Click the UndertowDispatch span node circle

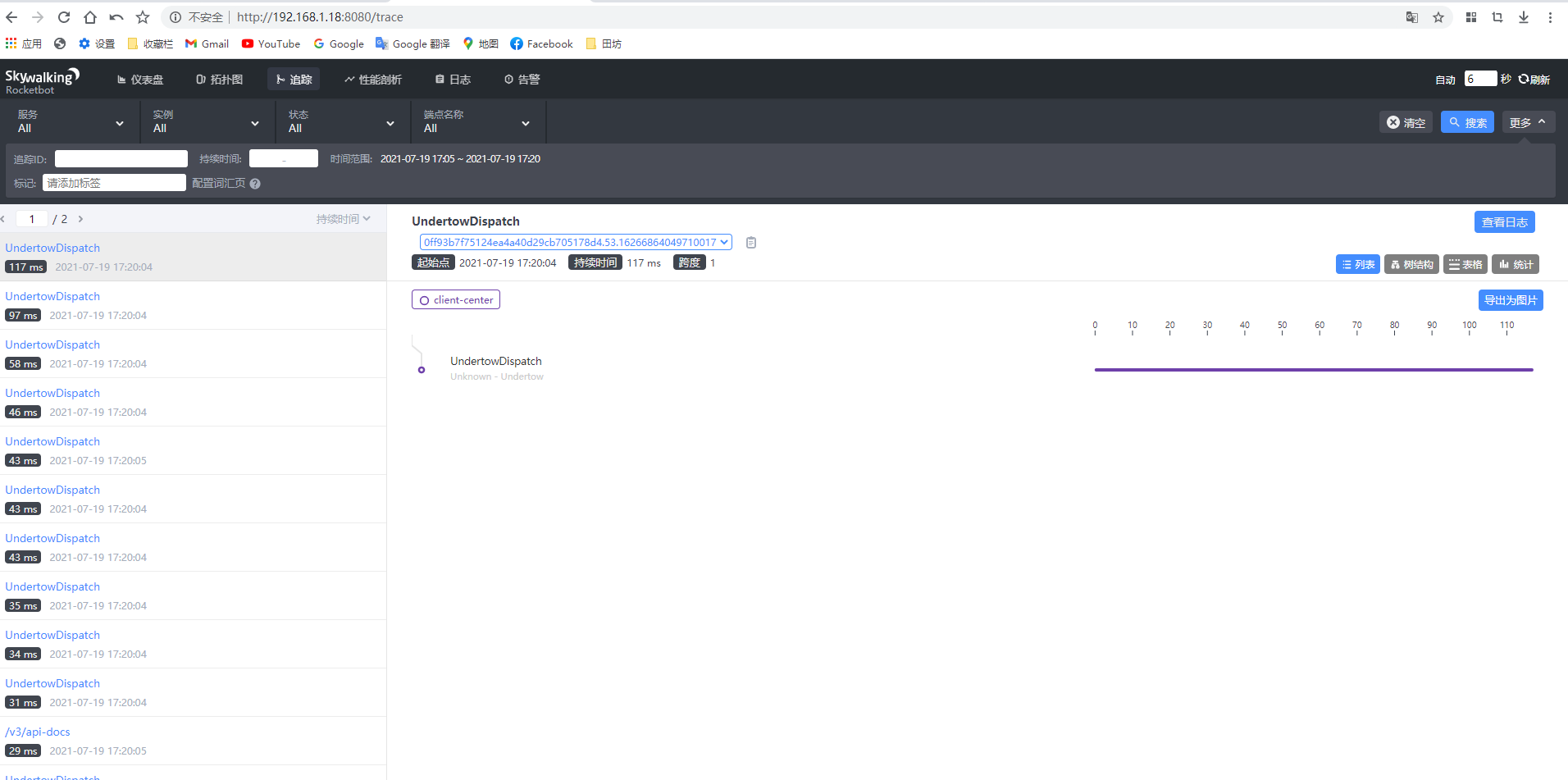click(422, 370)
